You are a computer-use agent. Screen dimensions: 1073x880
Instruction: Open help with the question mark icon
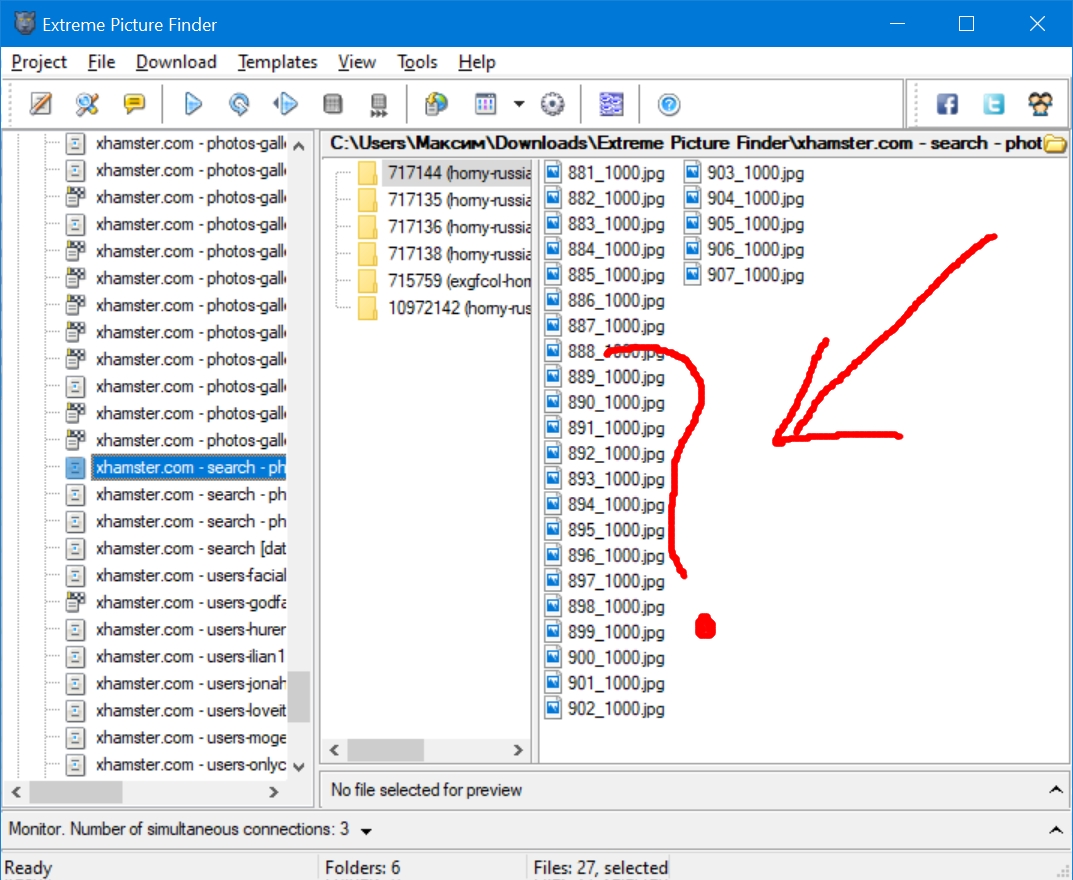[x=669, y=104]
